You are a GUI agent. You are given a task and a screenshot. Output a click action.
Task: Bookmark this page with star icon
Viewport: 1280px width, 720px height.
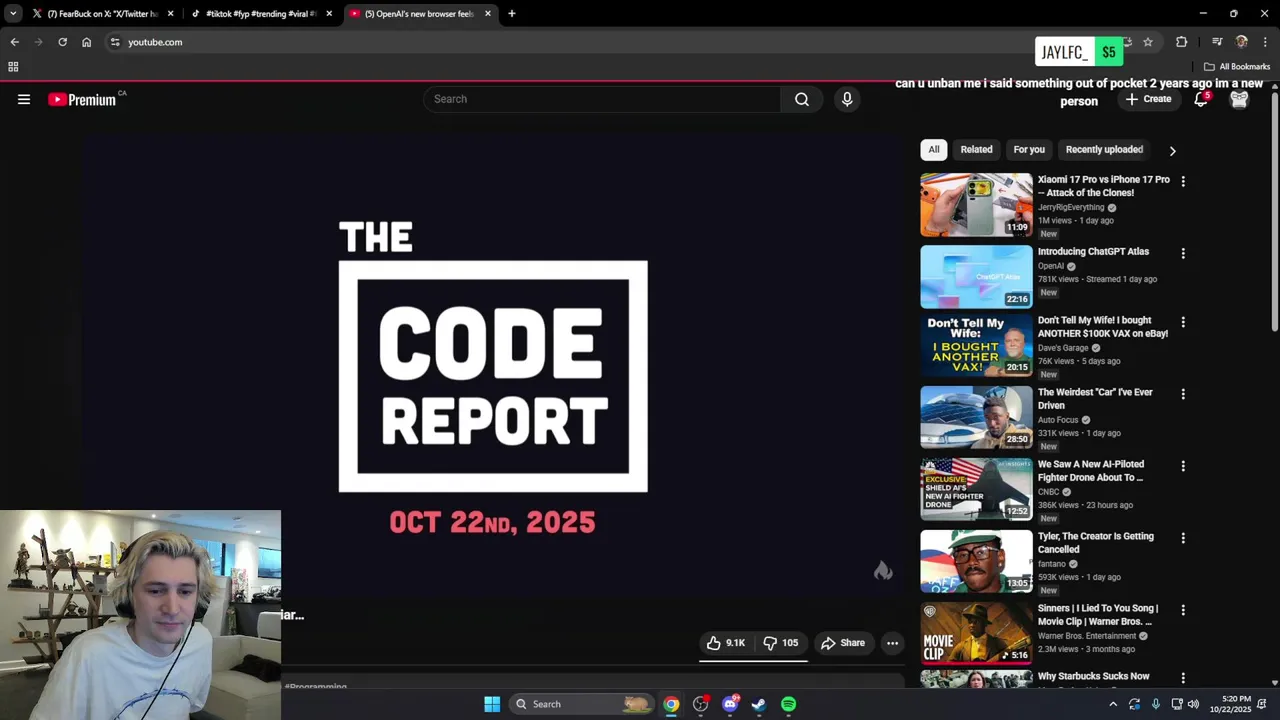[1148, 42]
